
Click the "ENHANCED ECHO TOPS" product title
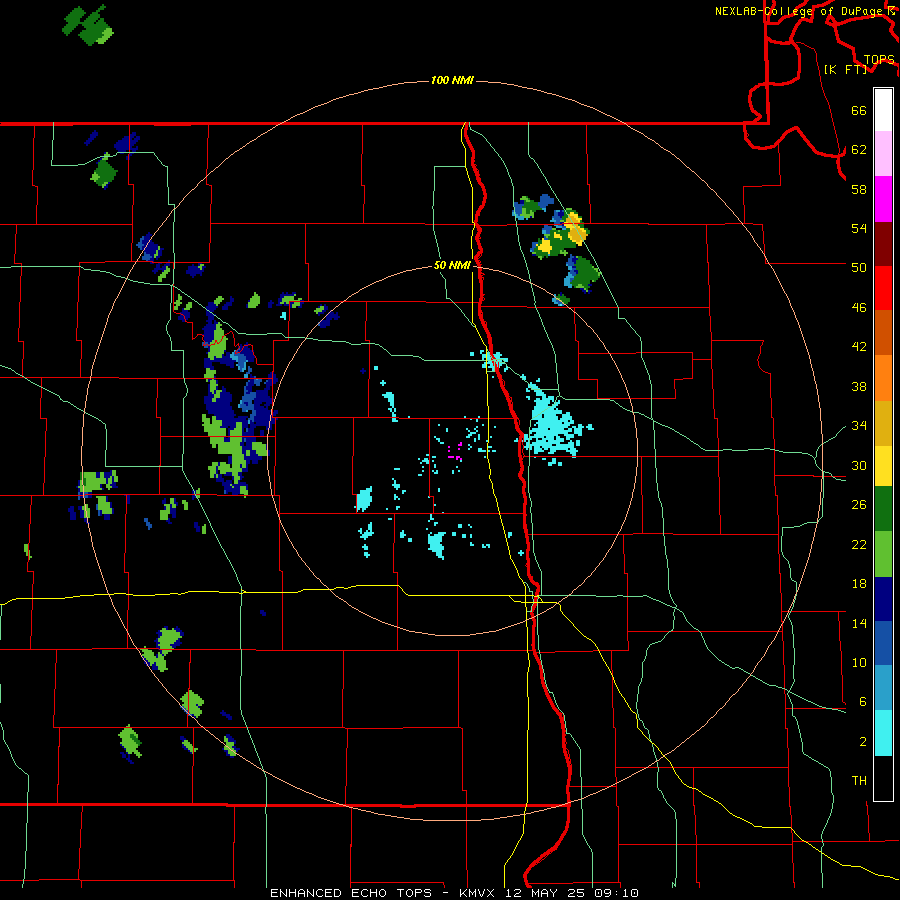point(351,893)
